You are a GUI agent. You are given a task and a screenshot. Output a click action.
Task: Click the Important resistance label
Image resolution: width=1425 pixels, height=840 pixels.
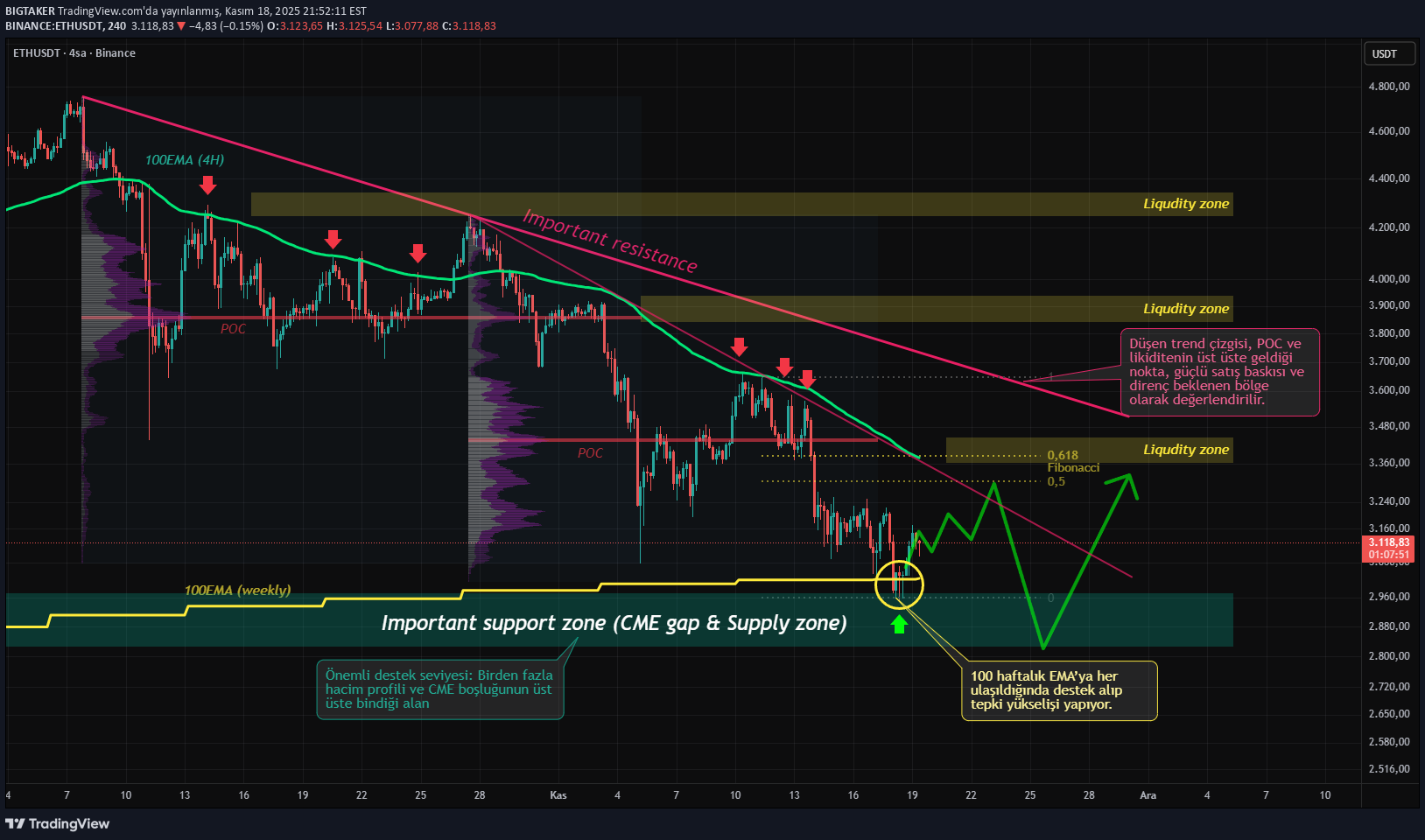pyautogui.click(x=610, y=241)
